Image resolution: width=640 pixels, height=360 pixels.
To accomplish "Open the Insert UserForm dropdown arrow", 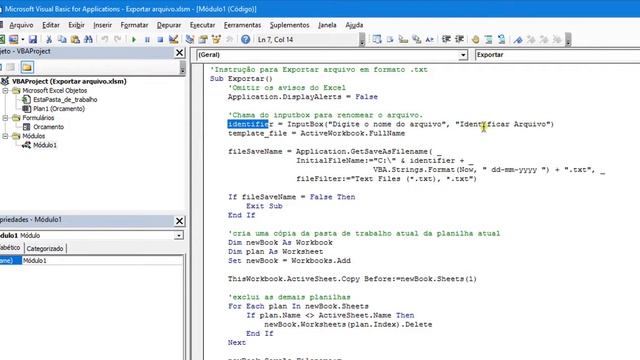I will [x=23, y=40].
